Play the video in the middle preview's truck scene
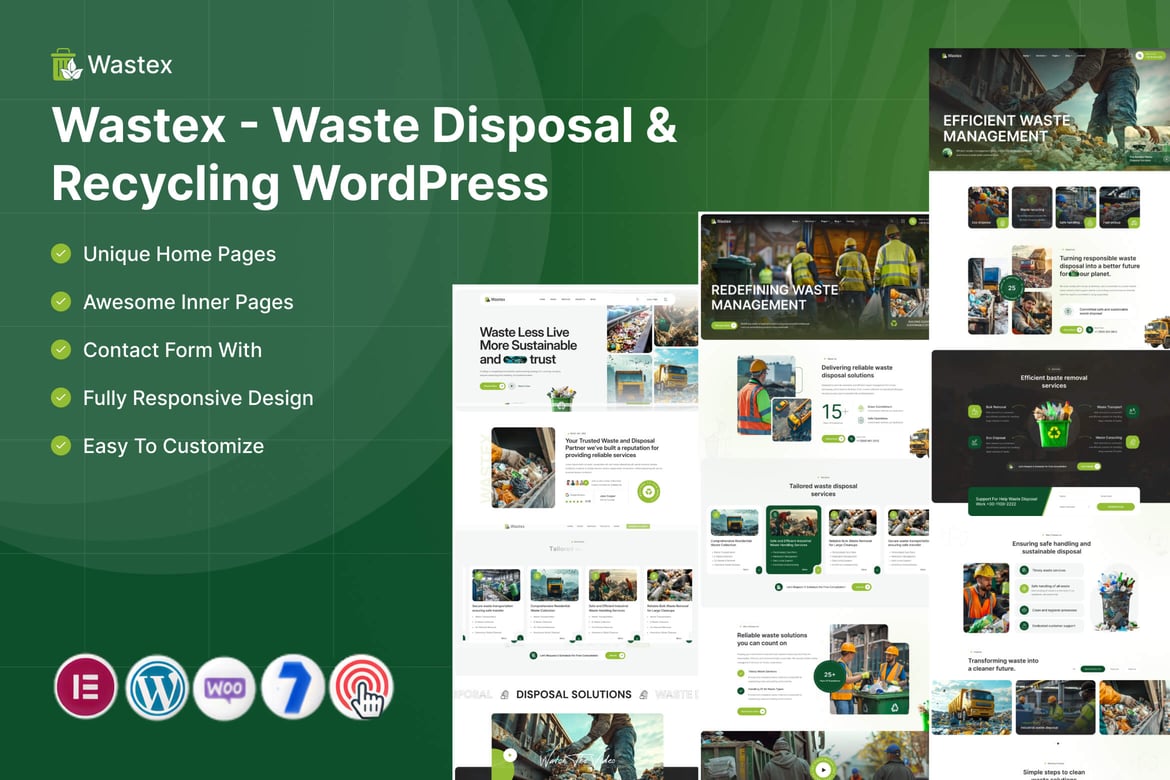Image resolution: width=1170 pixels, height=780 pixels. (822, 769)
